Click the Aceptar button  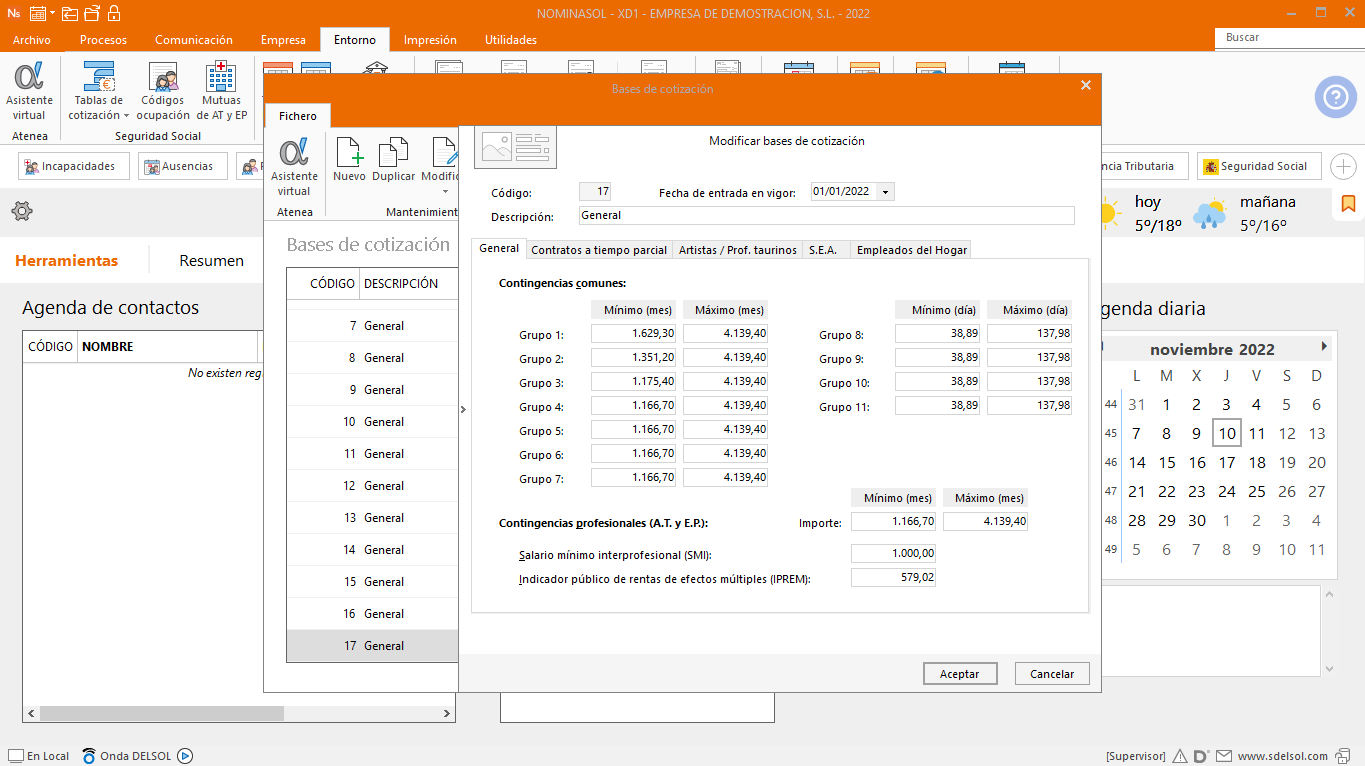click(x=959, y=674)
